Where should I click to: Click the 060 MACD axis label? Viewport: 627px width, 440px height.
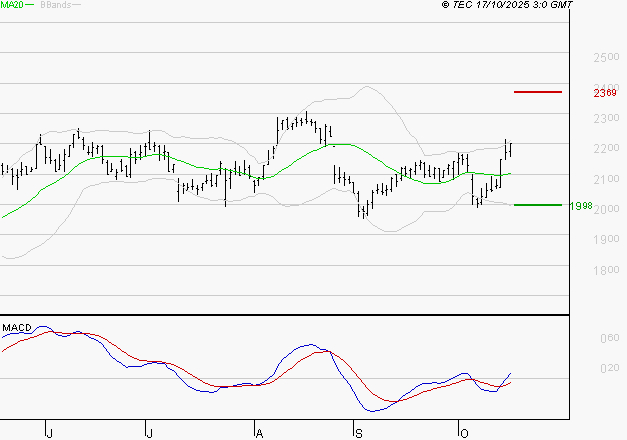[609, 338]
